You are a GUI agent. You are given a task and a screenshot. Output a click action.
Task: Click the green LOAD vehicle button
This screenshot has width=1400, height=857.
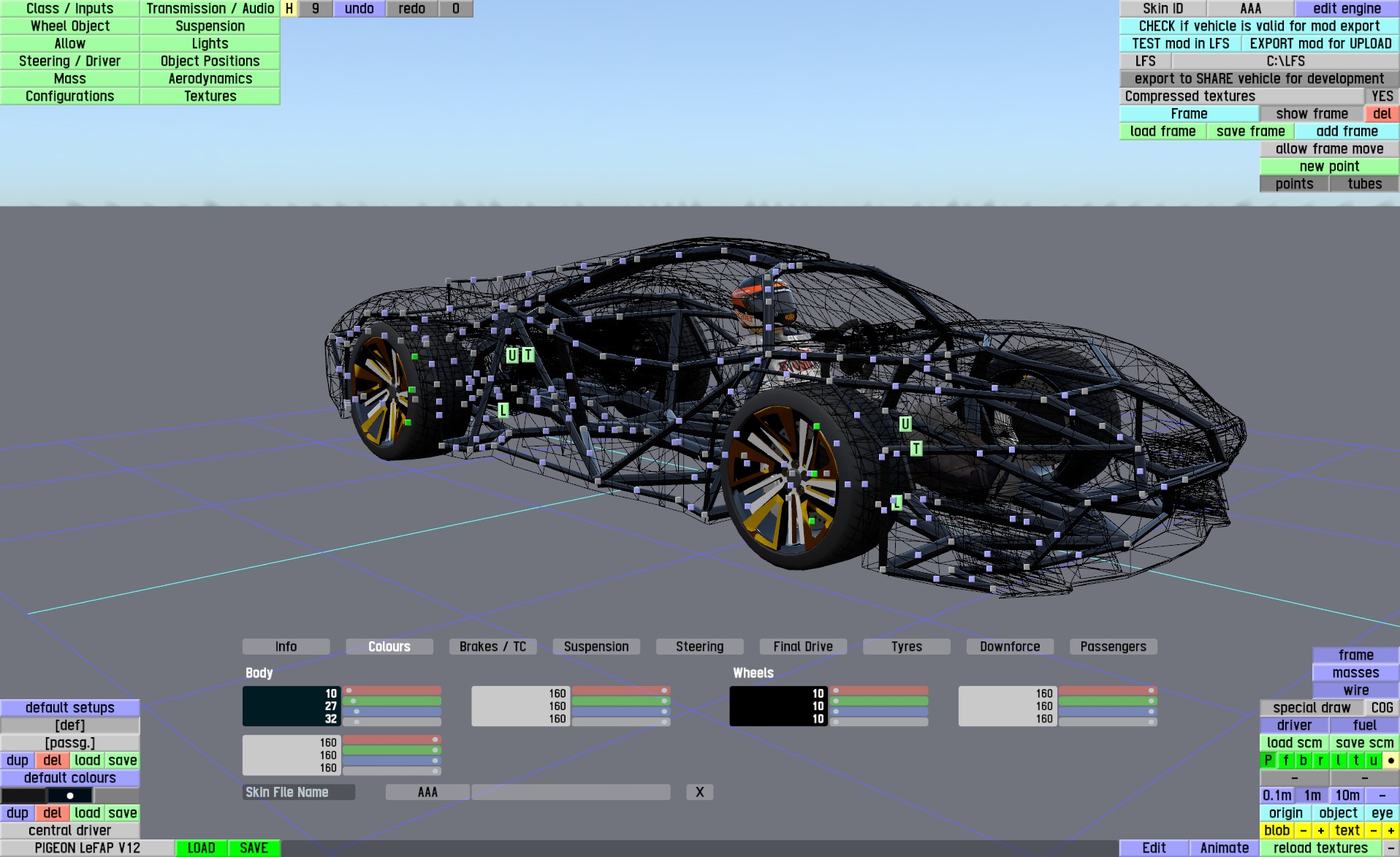coord(202,848)
